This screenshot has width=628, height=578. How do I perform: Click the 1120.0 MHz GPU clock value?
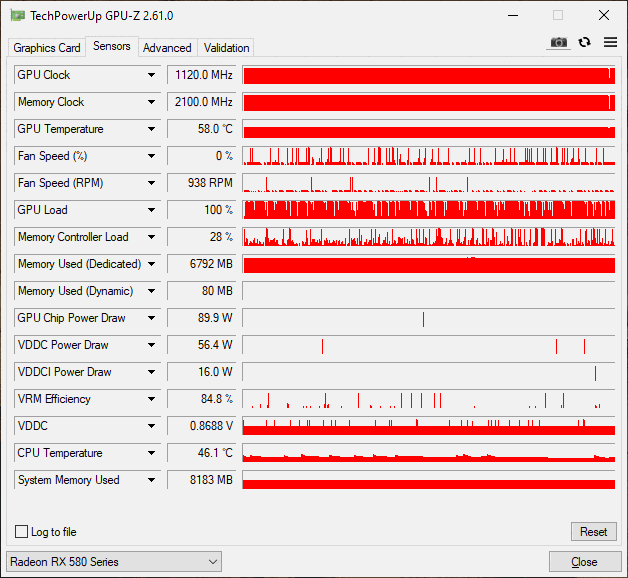(201, 75)
